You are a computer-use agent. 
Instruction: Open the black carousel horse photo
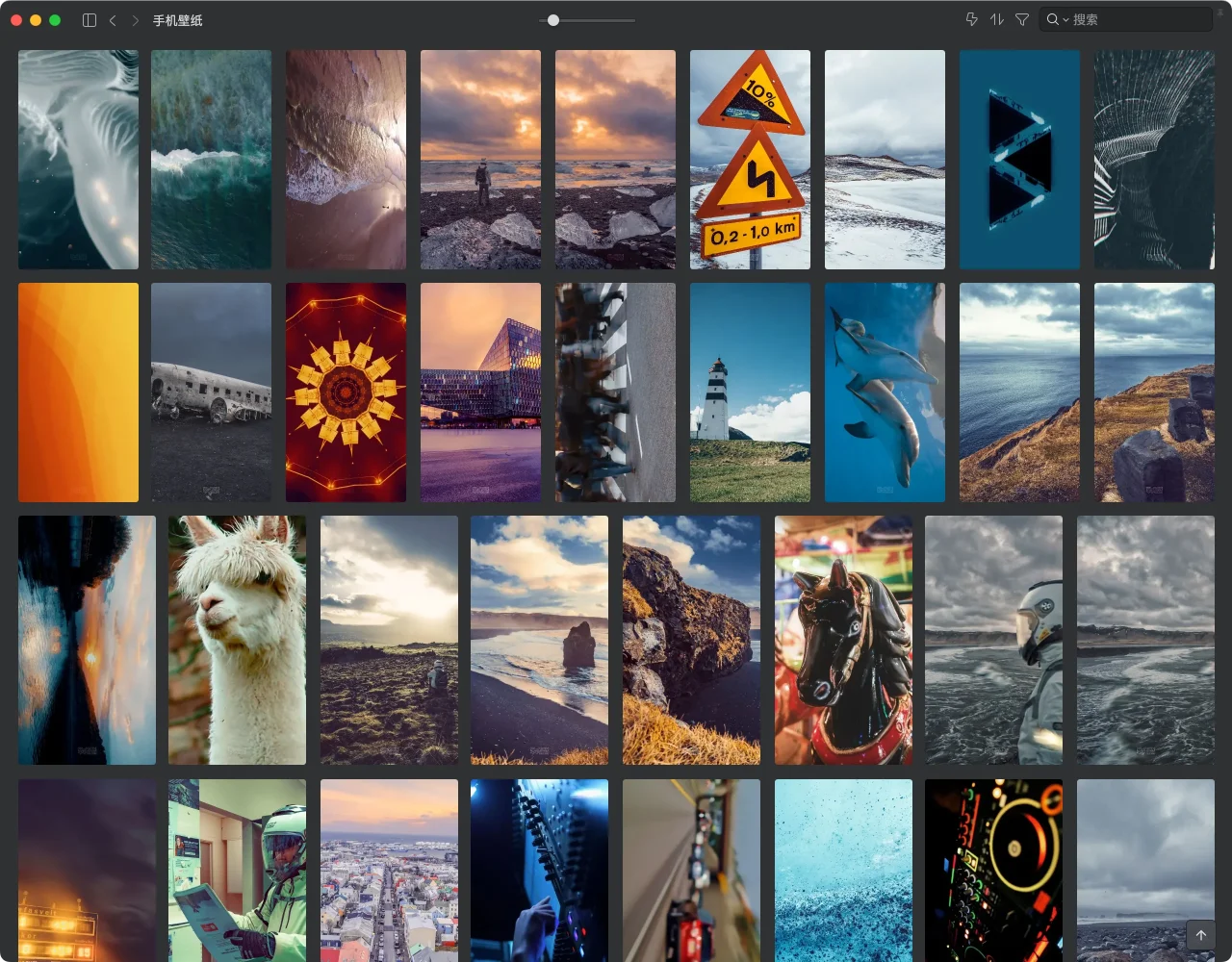(843, 640)
